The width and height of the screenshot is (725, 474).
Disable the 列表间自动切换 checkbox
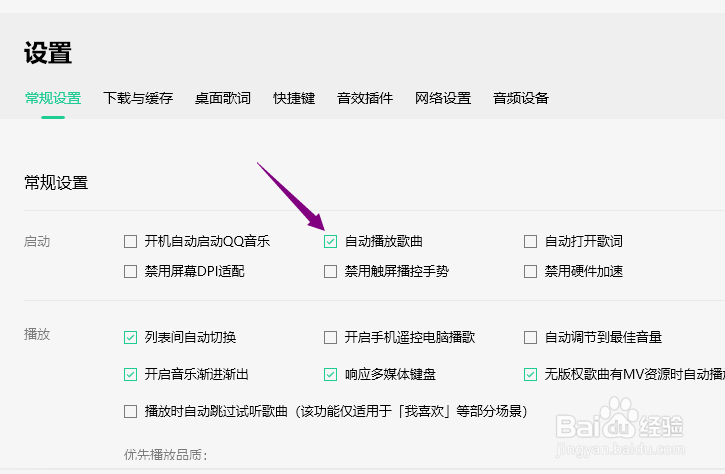click(130, 337)
